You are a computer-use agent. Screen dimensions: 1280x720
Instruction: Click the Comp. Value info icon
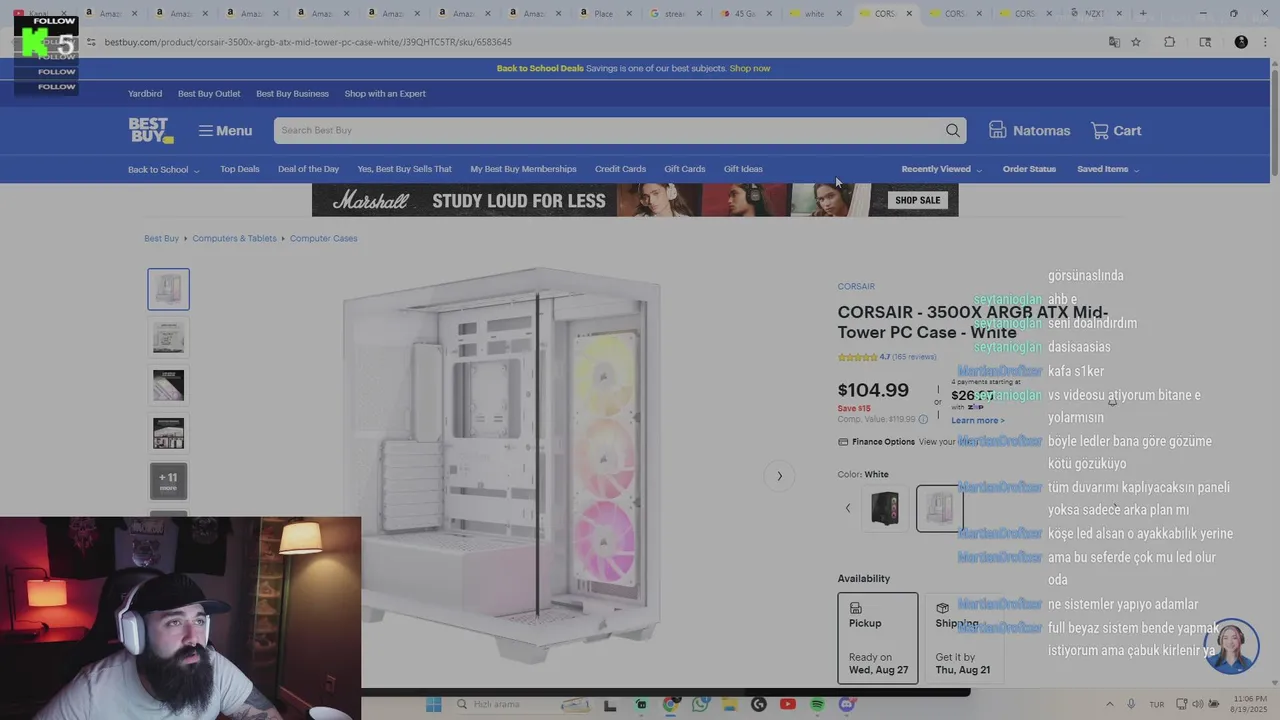[923, 420]
